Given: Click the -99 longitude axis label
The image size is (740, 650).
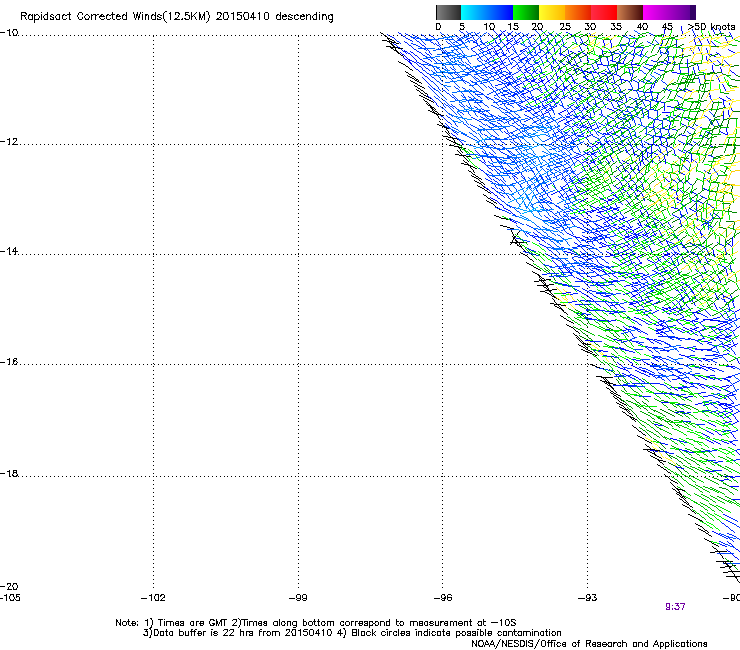Looking at the screenshot, I should (298, 598).
